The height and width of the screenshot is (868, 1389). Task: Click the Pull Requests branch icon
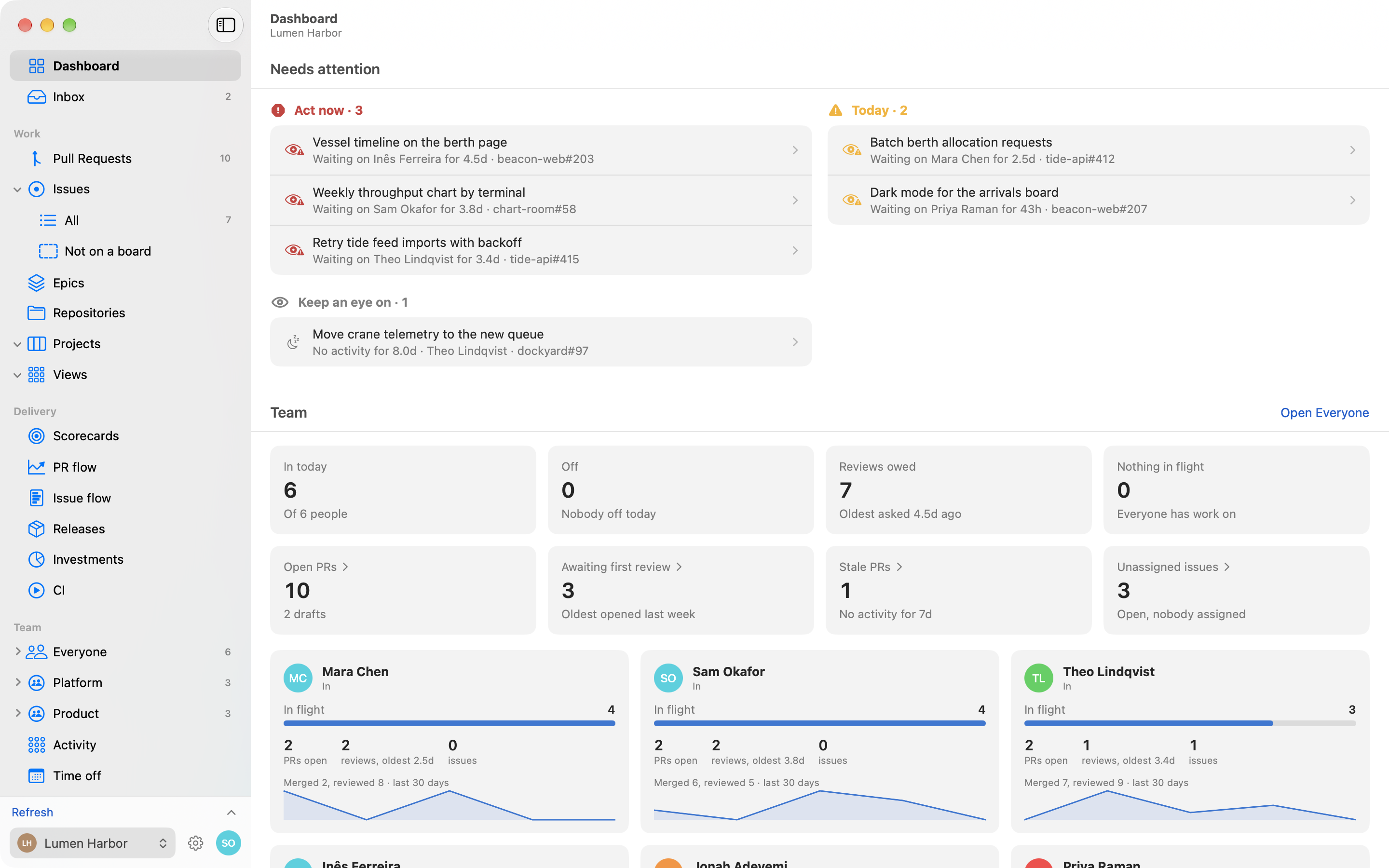pos(37,159)
